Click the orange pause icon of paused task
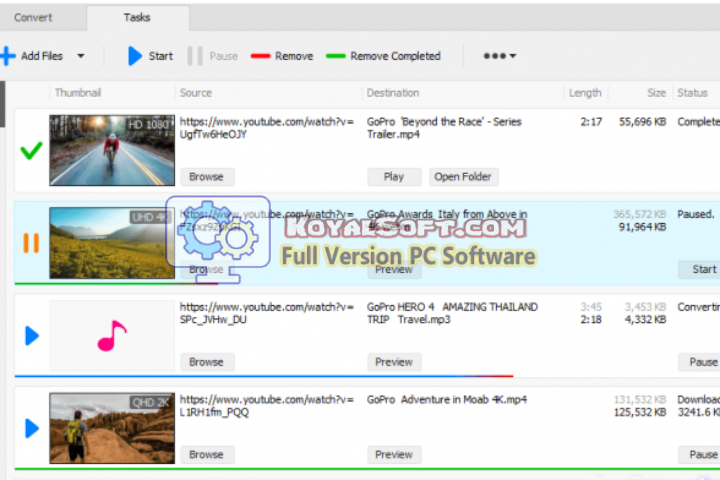Image resolution: width=720 pixels, height=480 pixels. click(x=31, y=243)
